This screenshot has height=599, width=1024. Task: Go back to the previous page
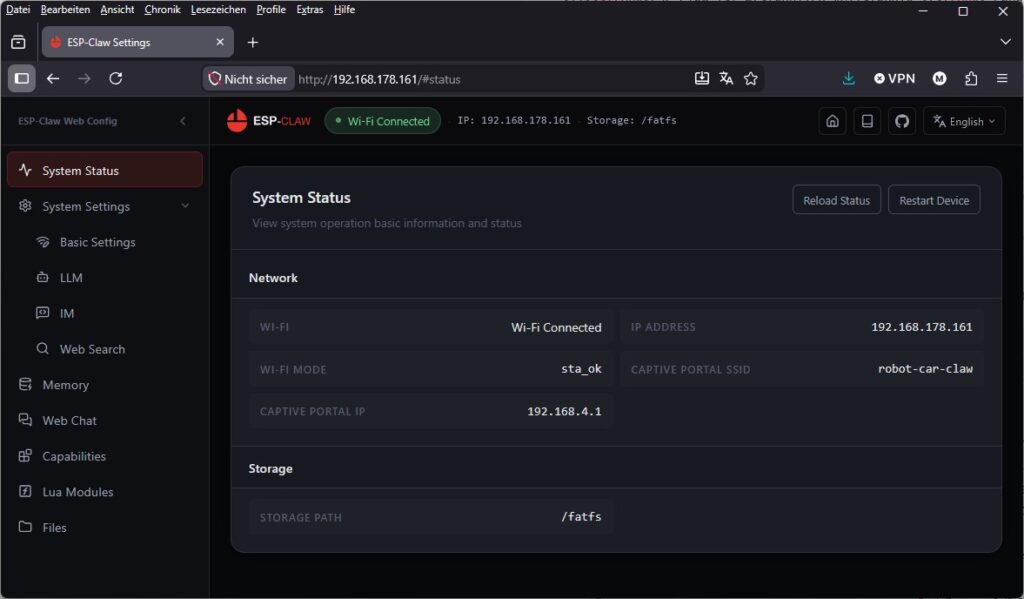pyautogui.click(x=53, y=78)
